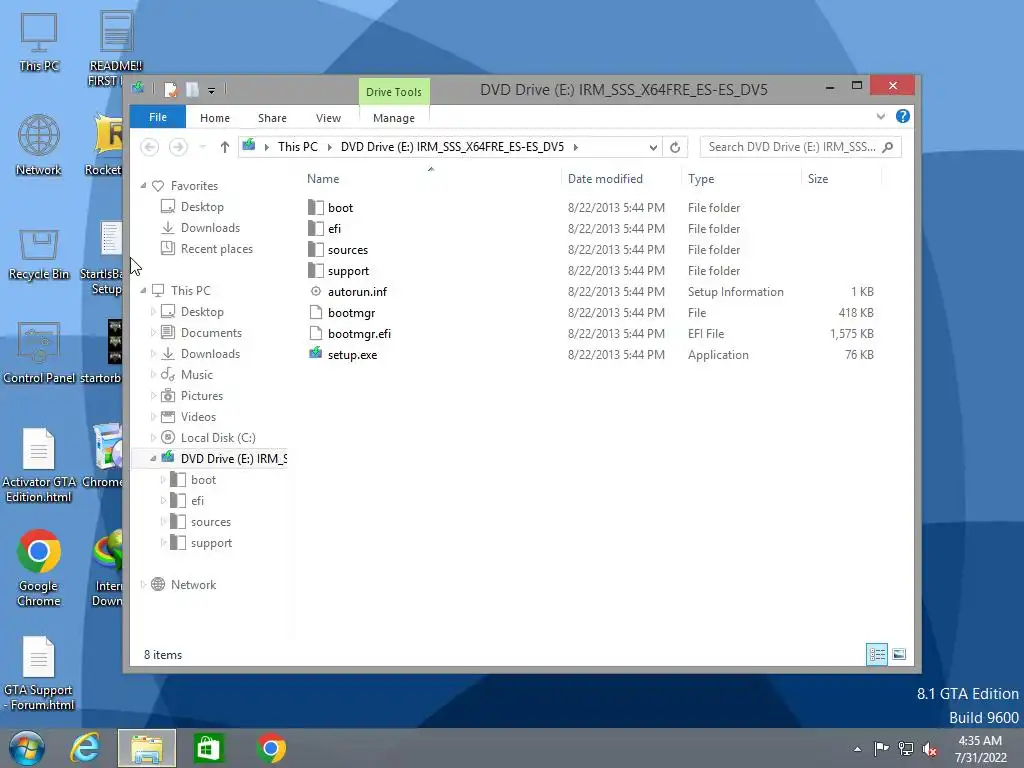This screenshot has width=1024, height=768.
Task: Select GTA Support Forum.html desktop file
Action: (39, 673)
